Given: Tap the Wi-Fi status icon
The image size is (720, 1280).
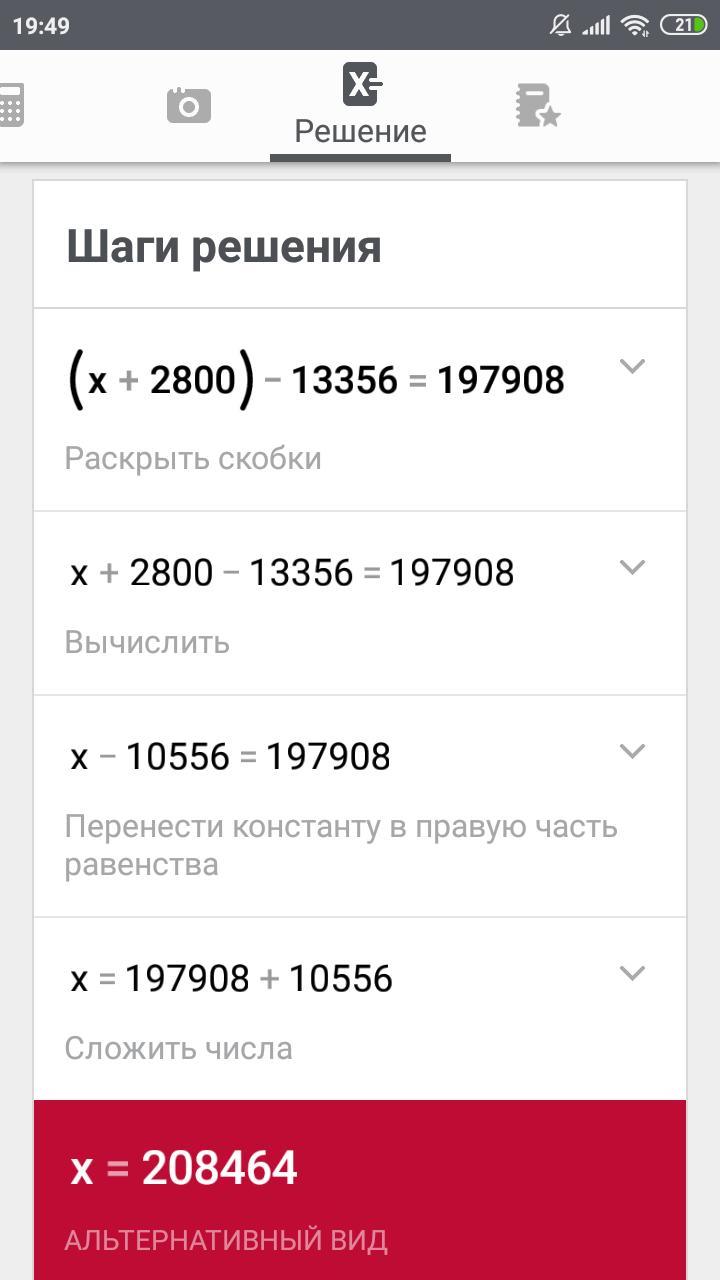Looking at the screenshot, I should pyautogui.click(x=634, y=25).
